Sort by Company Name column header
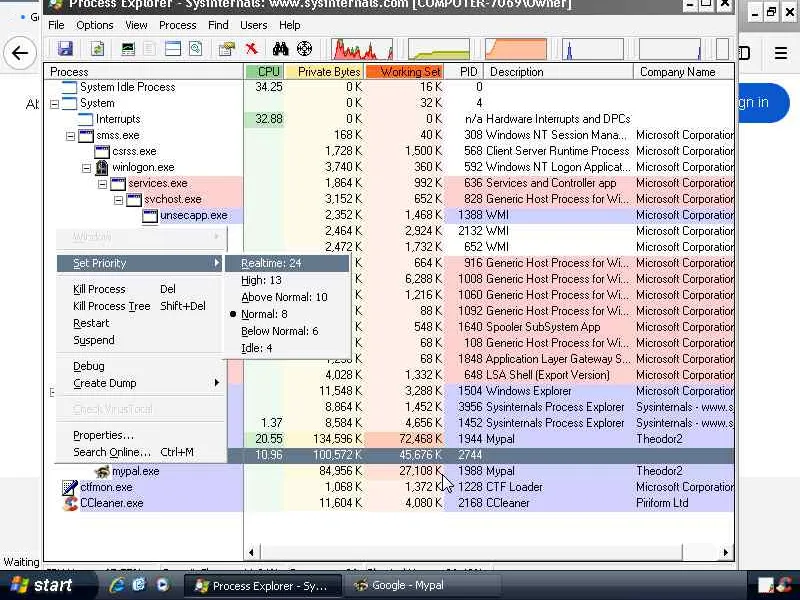 click(684, 72)
